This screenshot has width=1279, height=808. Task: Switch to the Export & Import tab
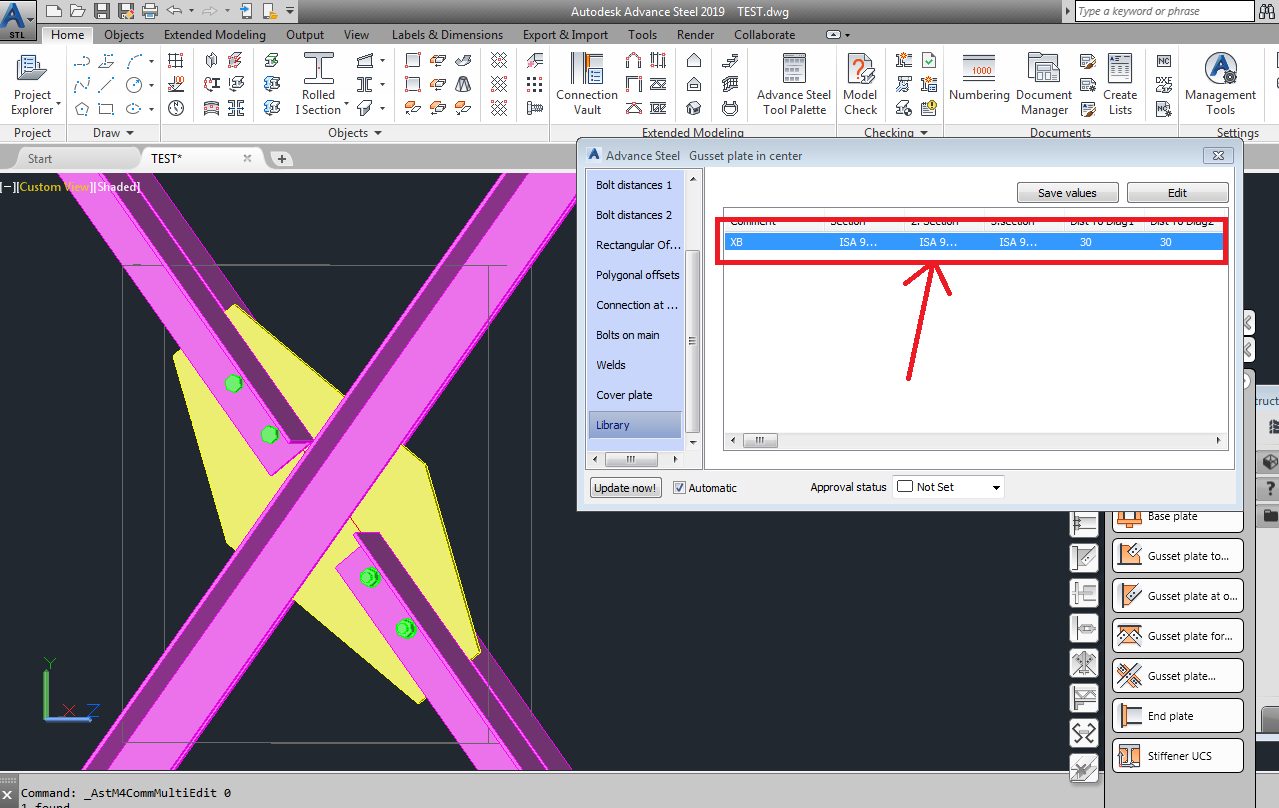[x=565, y=35]
